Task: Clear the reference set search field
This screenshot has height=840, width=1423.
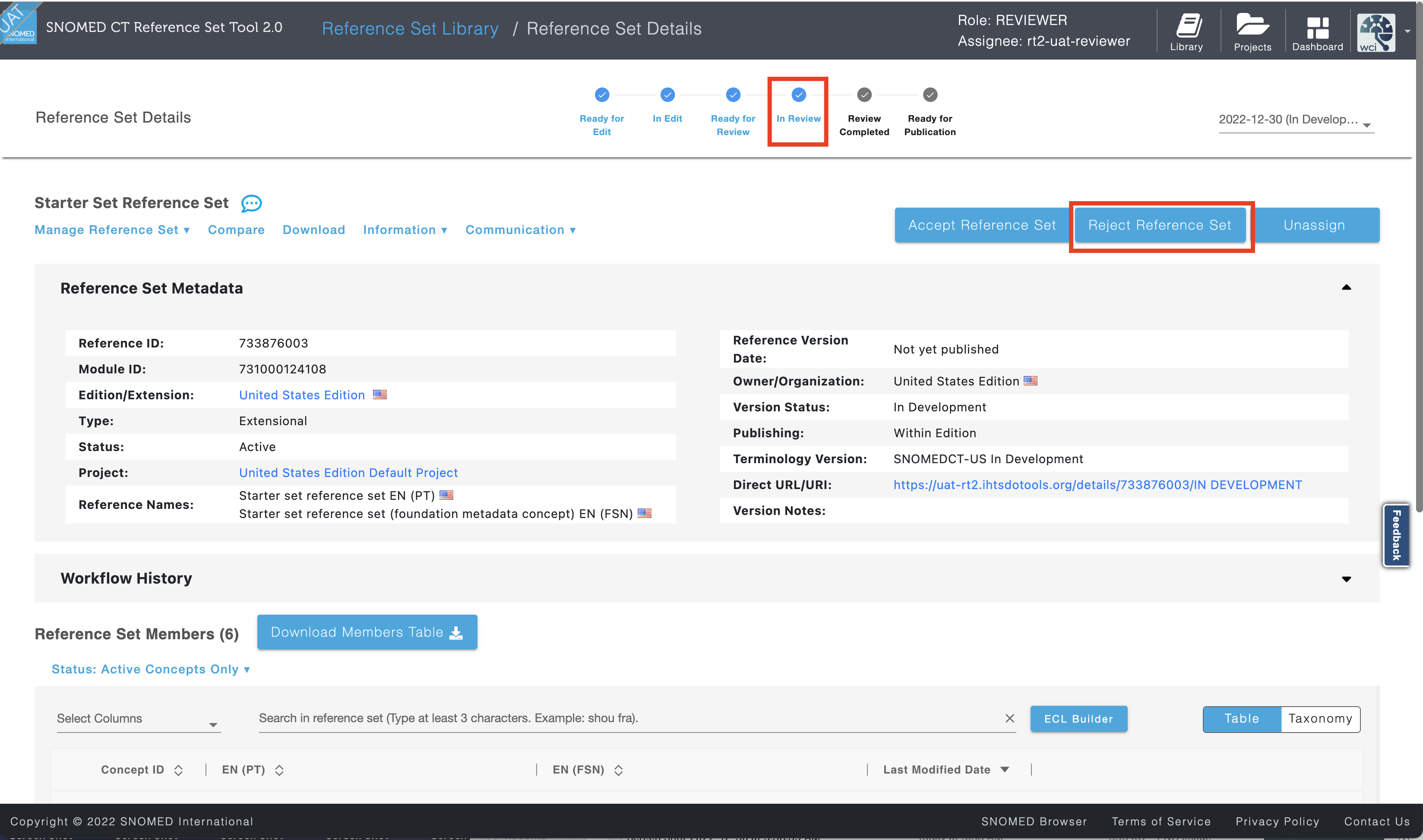Action: [x=1009, y=718]
